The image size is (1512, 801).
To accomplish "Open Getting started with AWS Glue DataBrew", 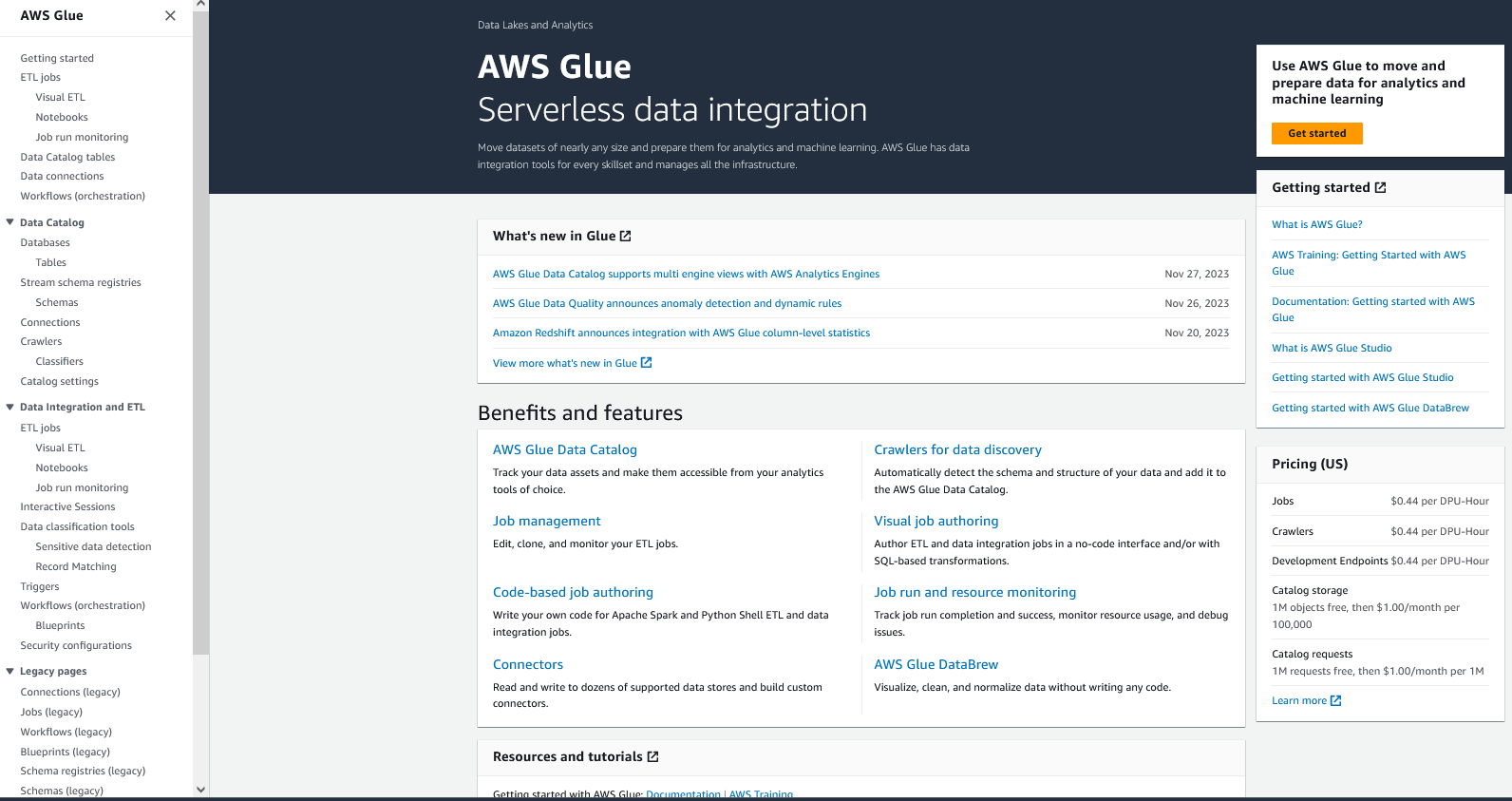I will coord(1370,408).
